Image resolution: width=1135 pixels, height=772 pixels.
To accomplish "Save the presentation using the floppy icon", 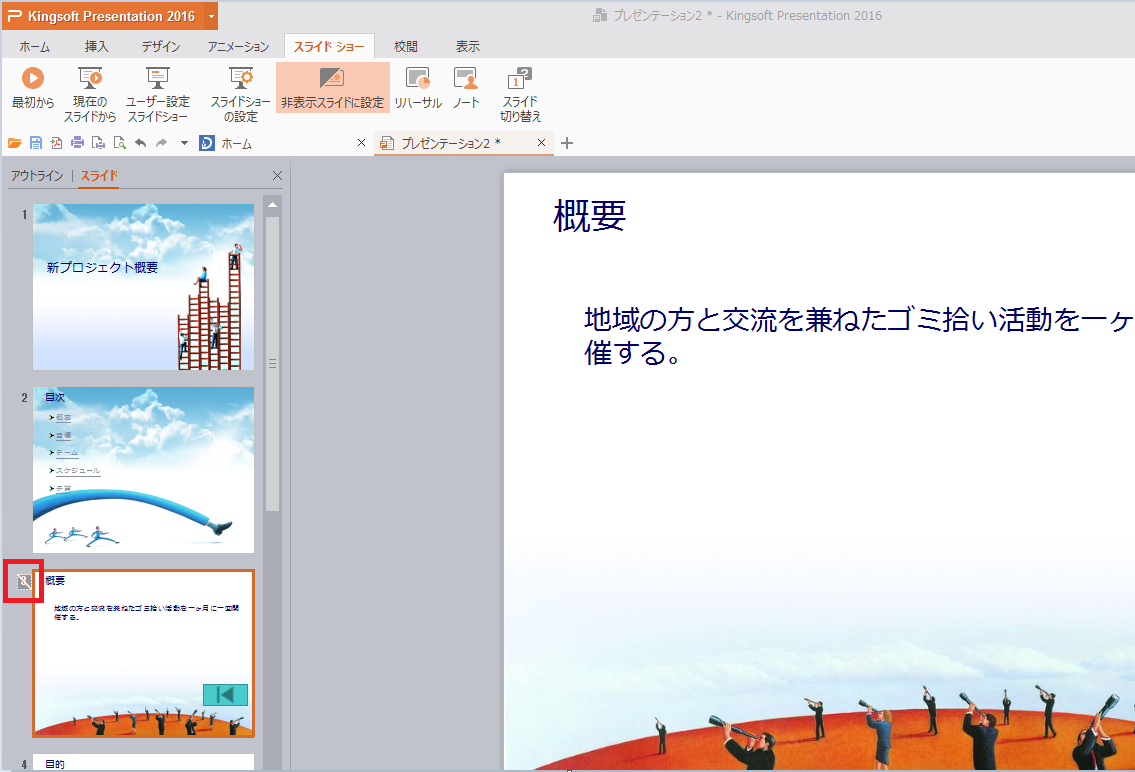I will click(x=35, y=143).
